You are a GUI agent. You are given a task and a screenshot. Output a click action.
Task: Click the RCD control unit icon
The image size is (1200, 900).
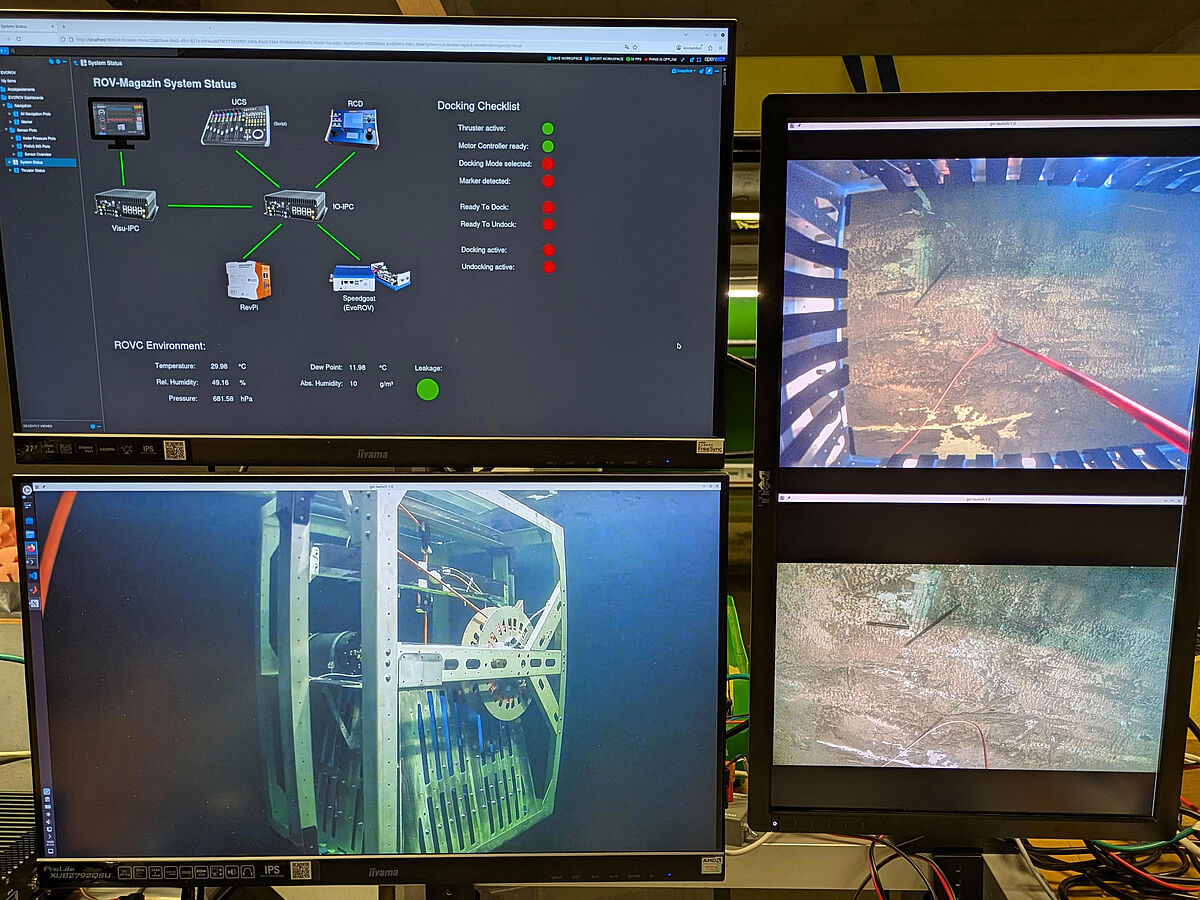tap(352, 129)
